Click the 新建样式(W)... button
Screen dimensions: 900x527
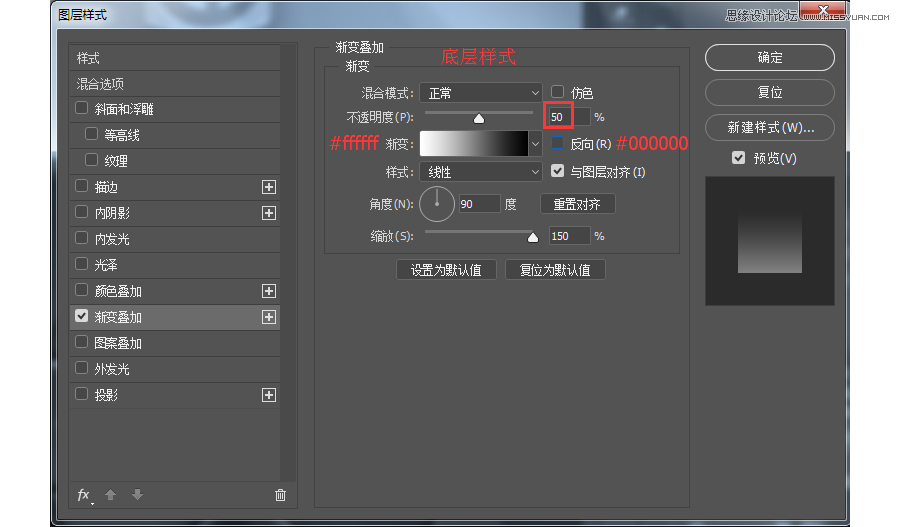[x=770, y=127]
